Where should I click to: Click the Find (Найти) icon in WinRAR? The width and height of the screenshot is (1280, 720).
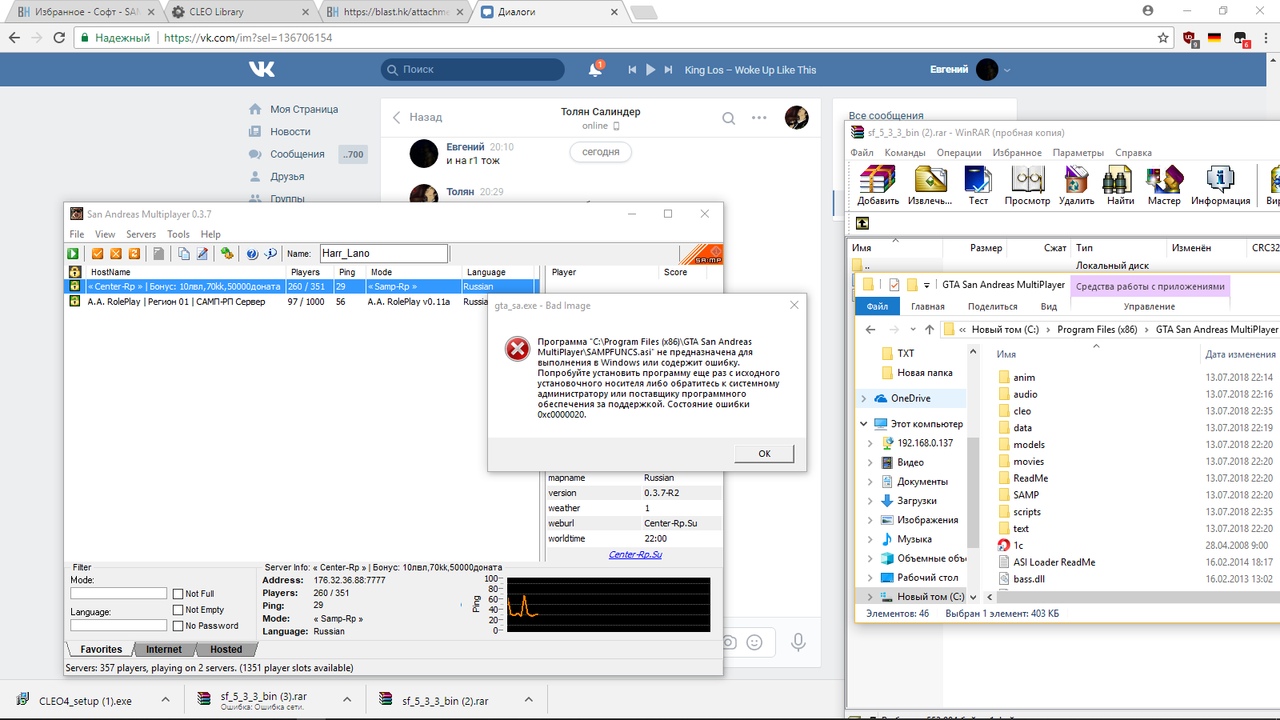point(1120,186)
